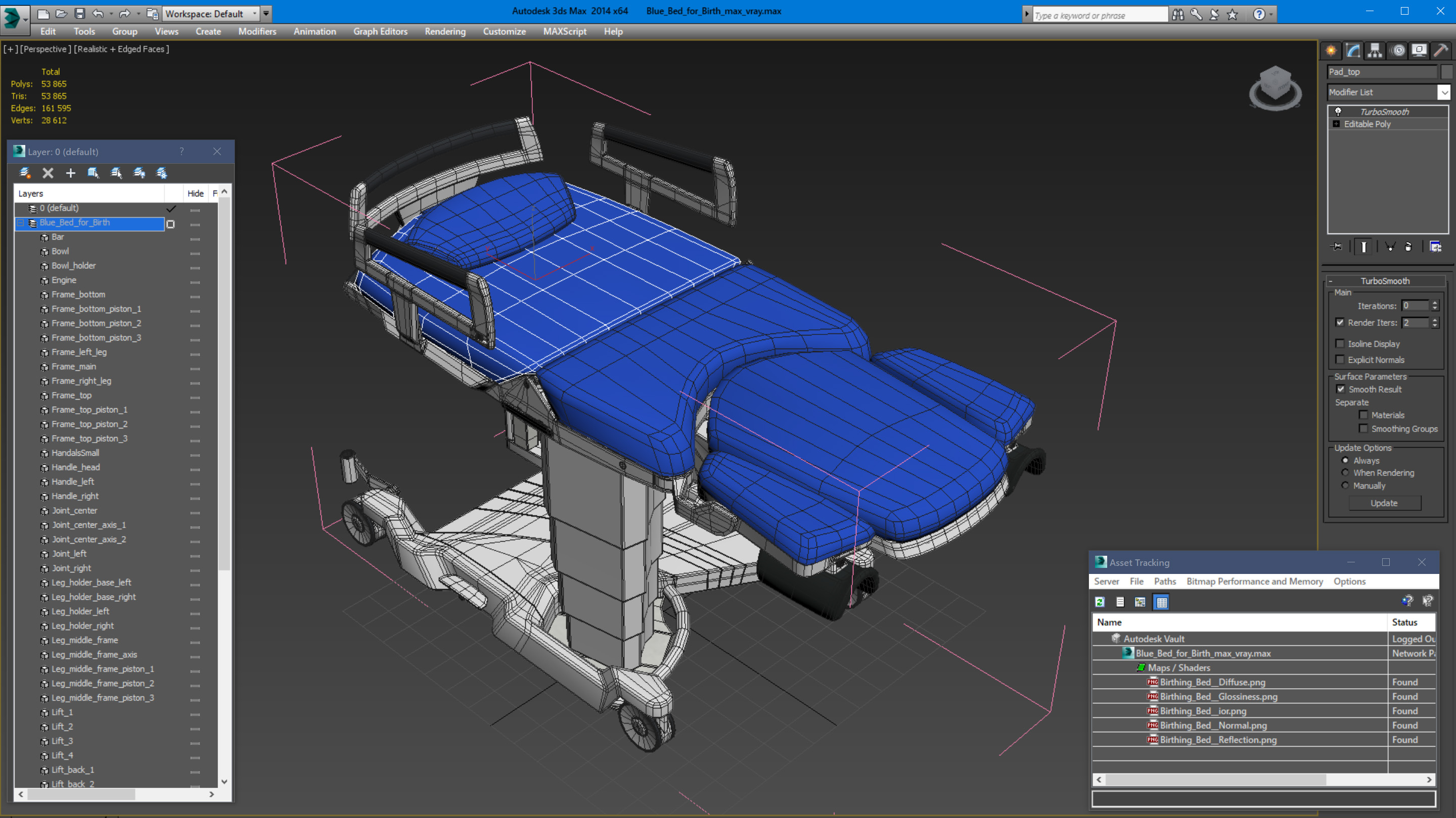Collapse the Blue_Bed_for_Birth layer tree
Screen dimensions: 1456x818
(x=20, y=223)
